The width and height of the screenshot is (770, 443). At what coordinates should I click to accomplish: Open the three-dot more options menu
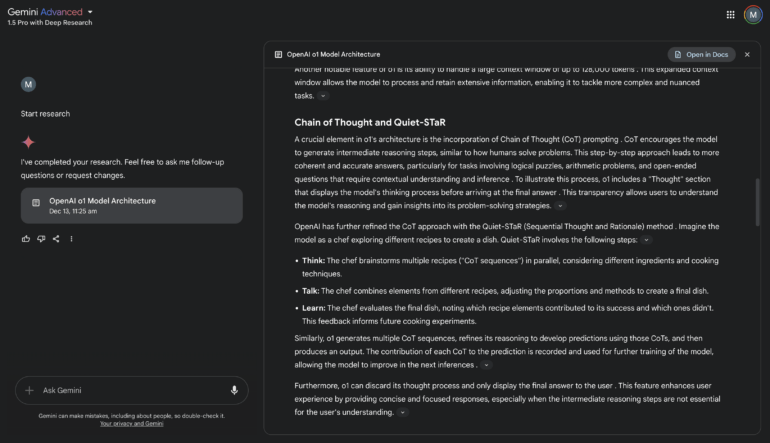click(71, 239)
